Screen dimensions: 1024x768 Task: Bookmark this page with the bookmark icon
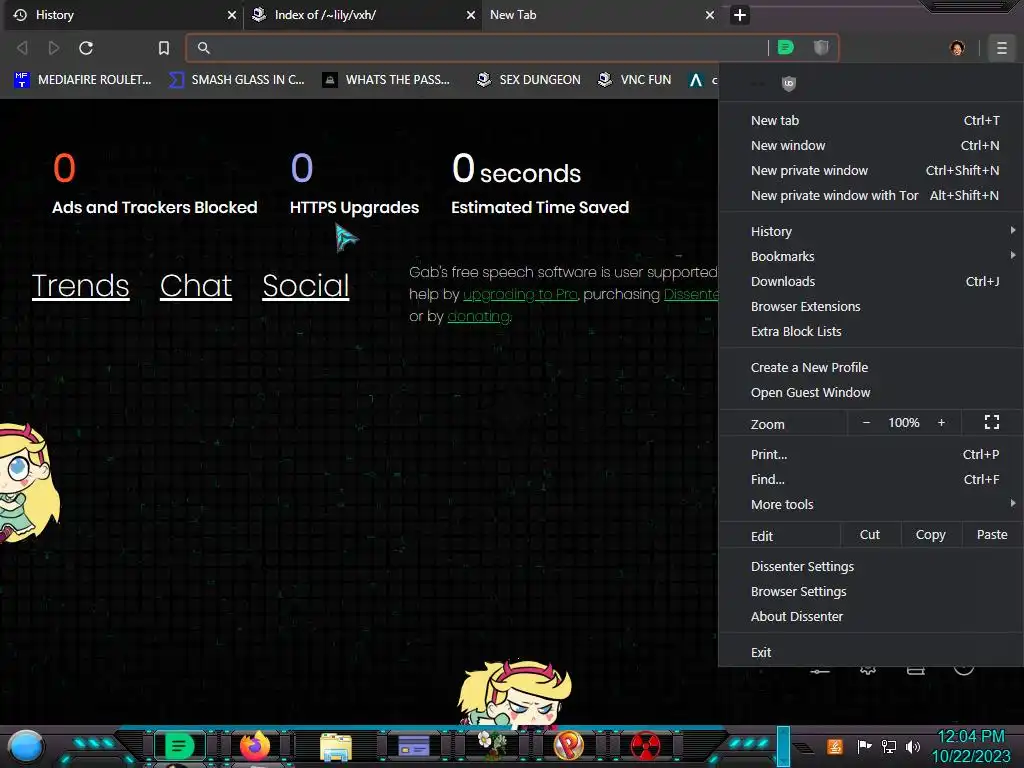point(164,48)
